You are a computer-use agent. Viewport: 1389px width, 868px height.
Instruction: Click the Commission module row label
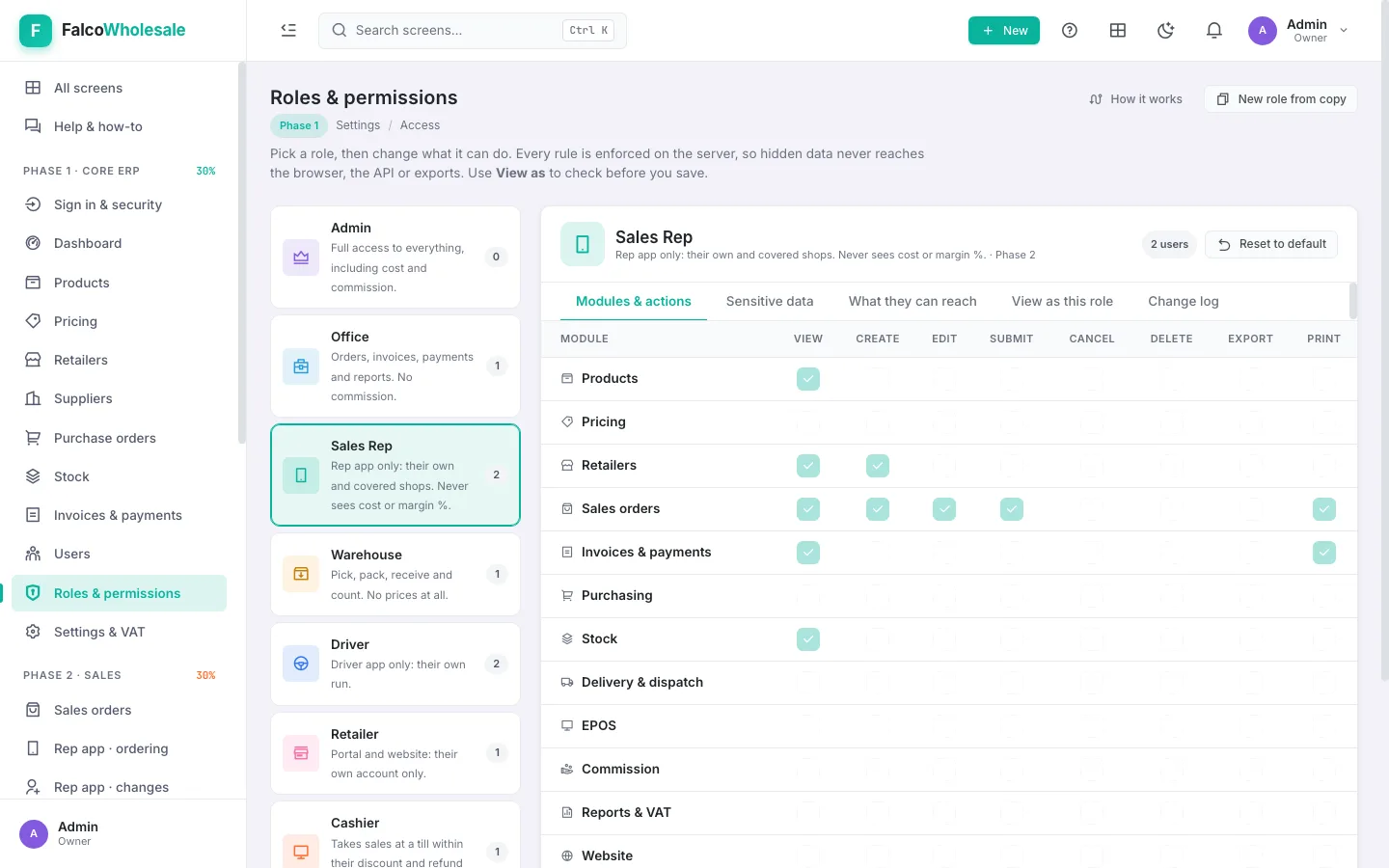[620, 770]
